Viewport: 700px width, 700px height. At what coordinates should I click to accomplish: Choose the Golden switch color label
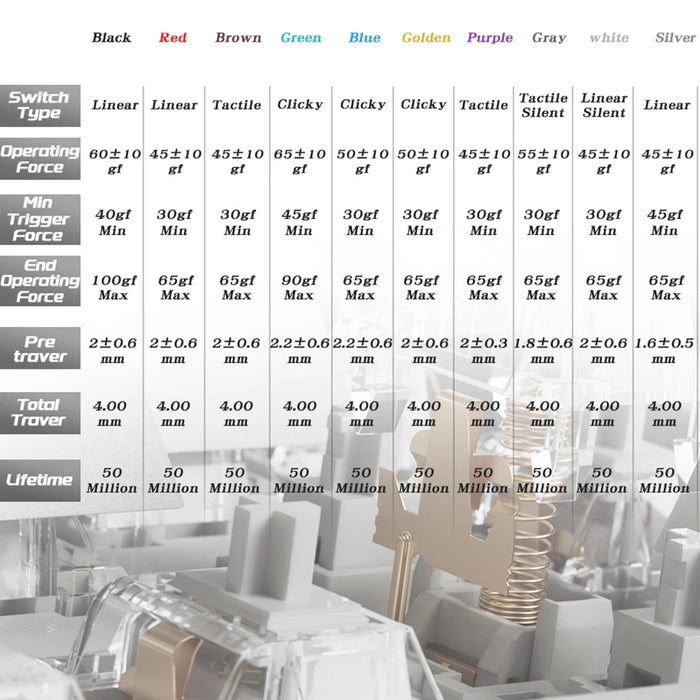tap(426, 38)
